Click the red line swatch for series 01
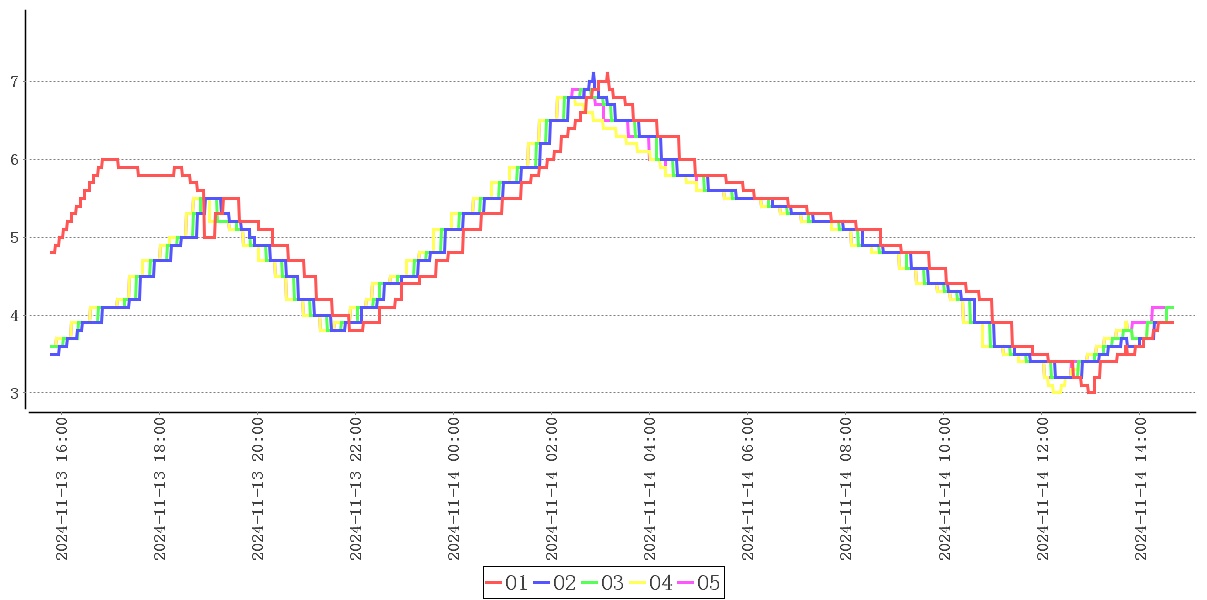Viewport: 1207px width, 600px height. (494, 583)
